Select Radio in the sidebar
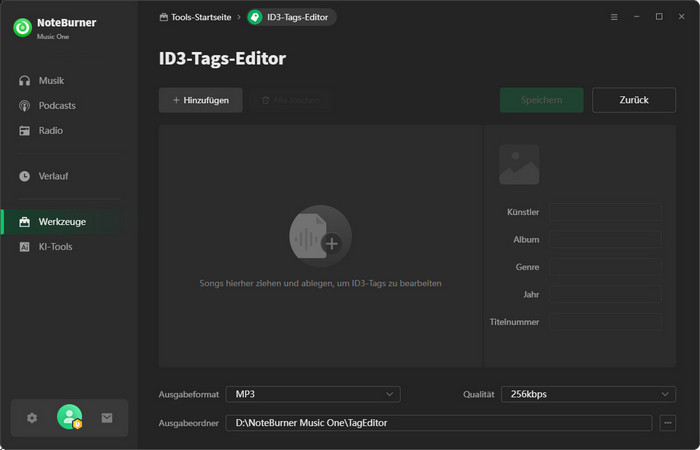Viewport: 700px width, 450px height. click(x=51, y=130)
